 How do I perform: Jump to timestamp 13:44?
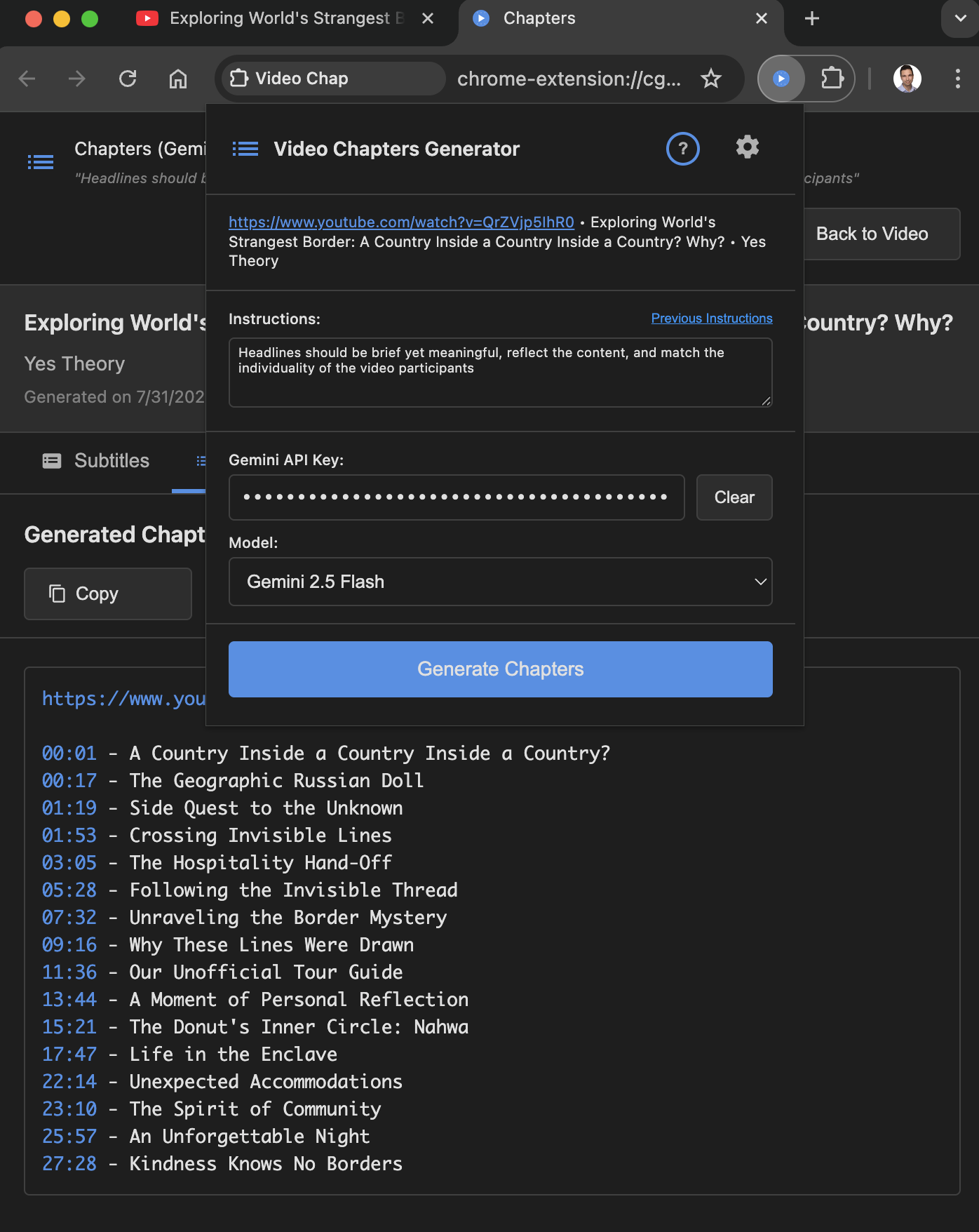[69, 1000]
